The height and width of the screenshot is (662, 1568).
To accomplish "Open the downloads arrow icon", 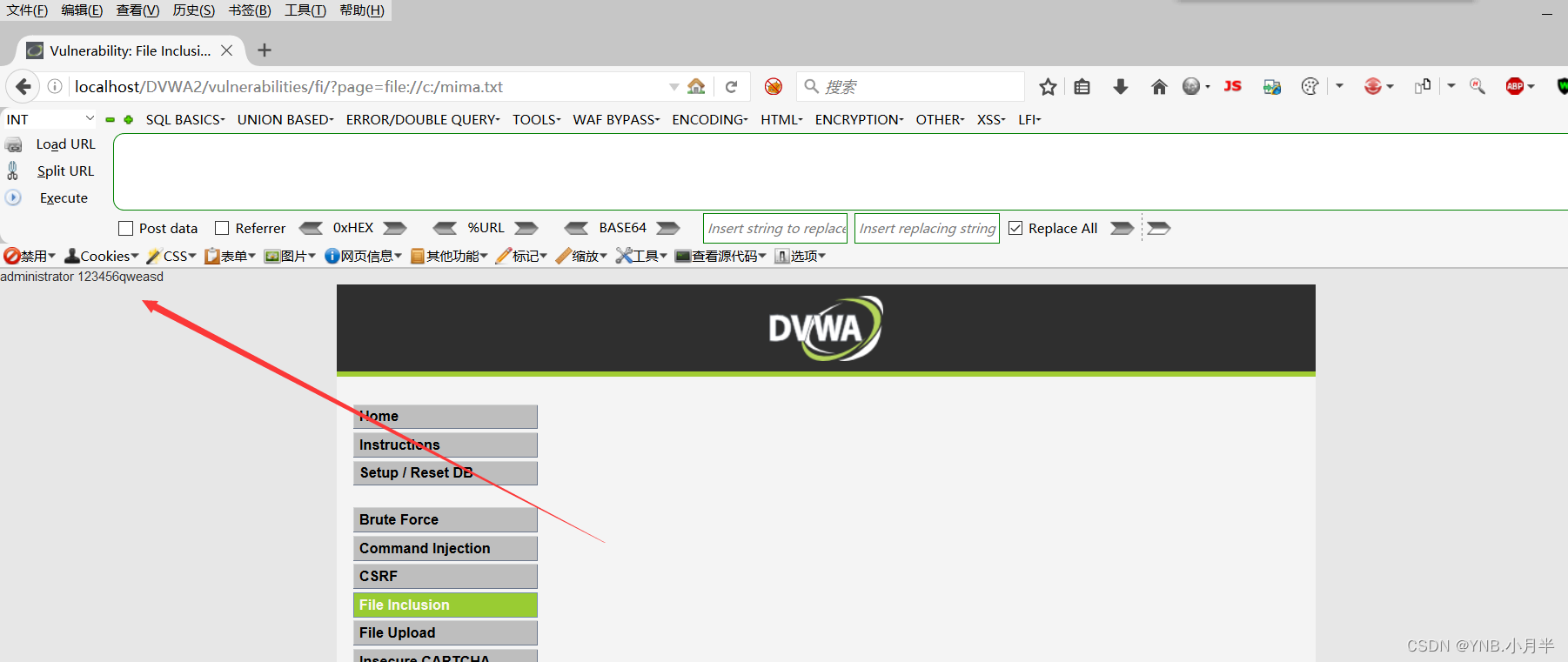I will (x=1121, y=86).
